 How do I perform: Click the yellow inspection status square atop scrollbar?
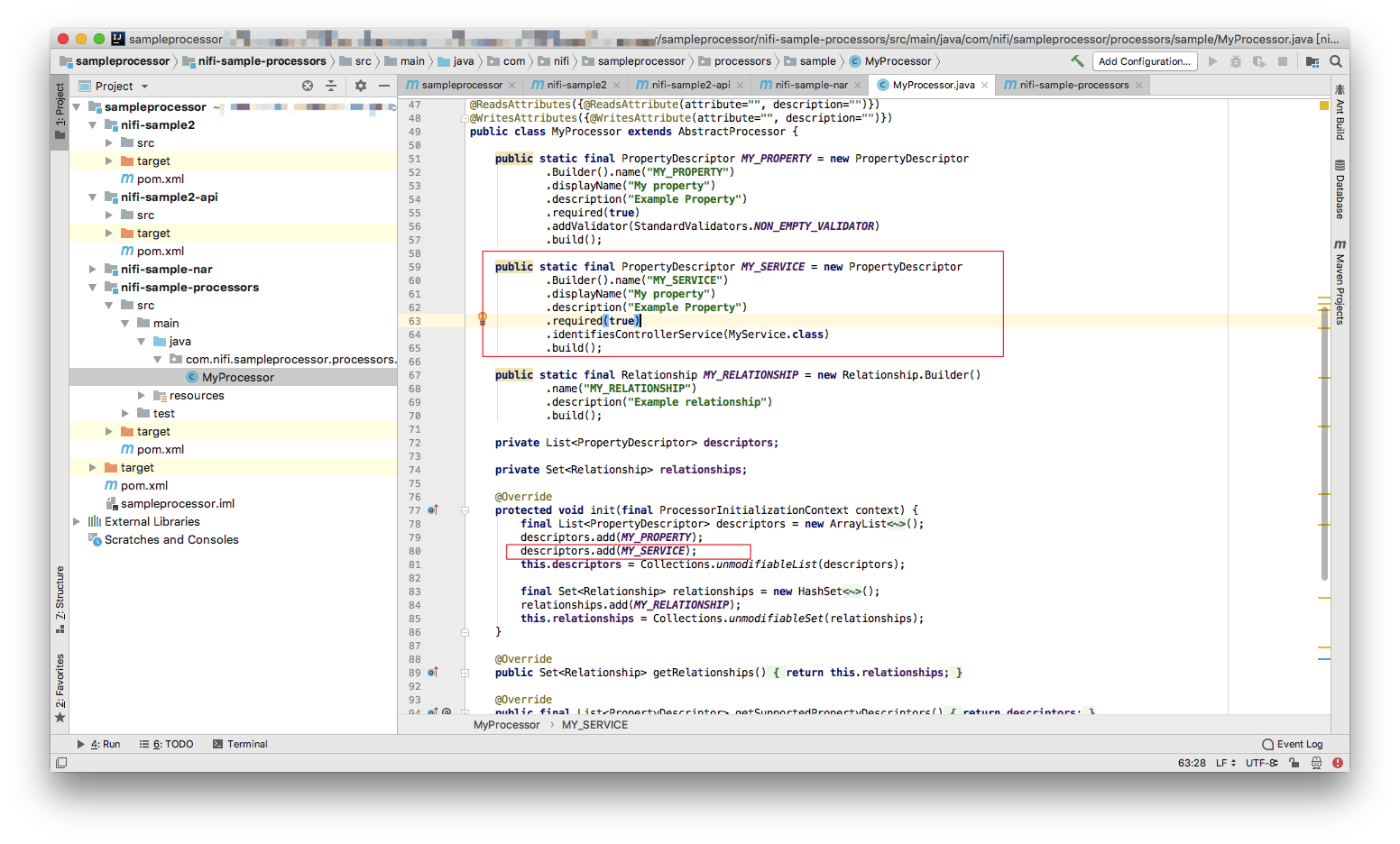pos(1324,105)
